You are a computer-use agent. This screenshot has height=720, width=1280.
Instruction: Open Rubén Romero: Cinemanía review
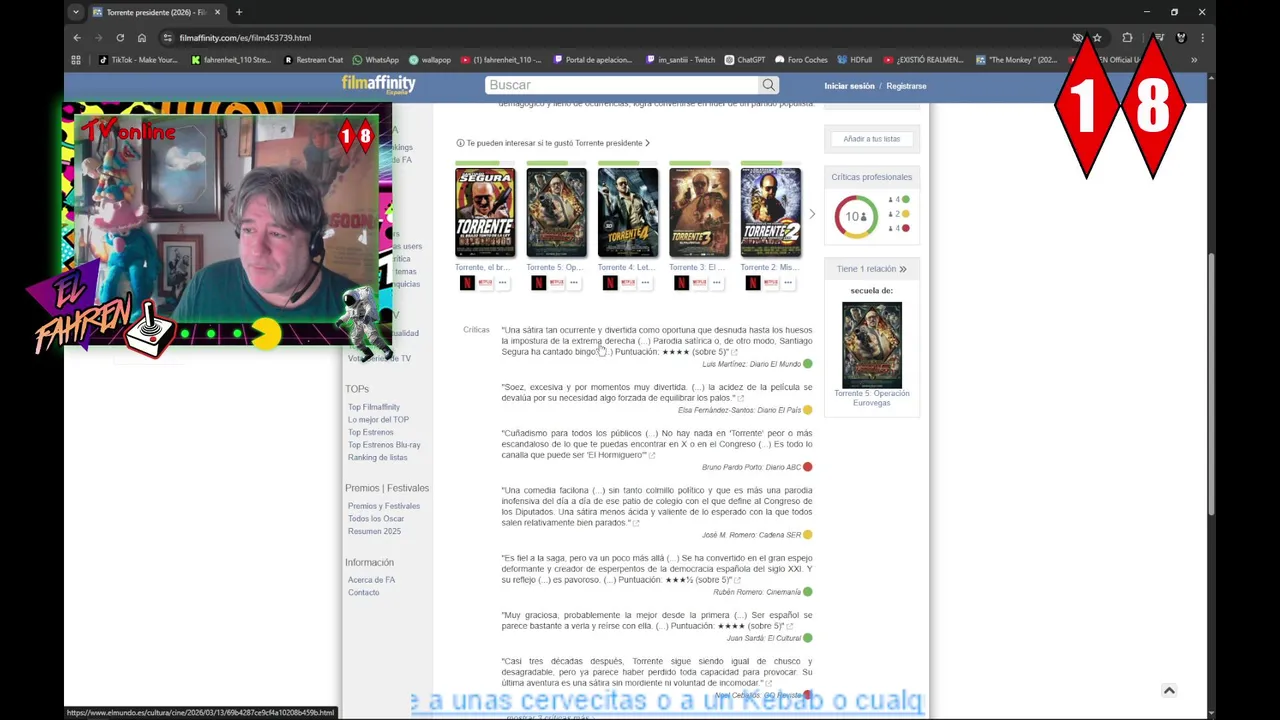(757, 592)
